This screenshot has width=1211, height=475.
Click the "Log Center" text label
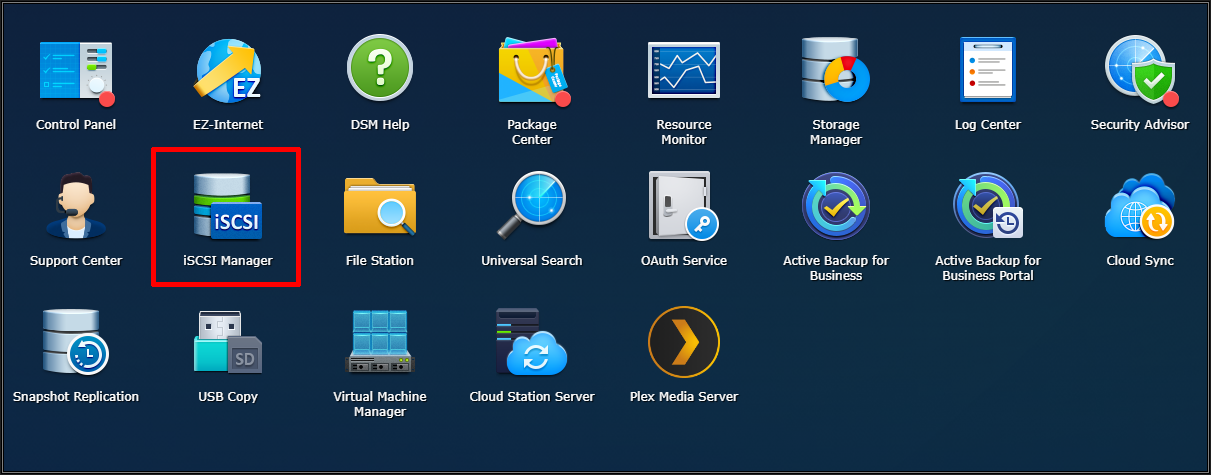click(988, 125)
